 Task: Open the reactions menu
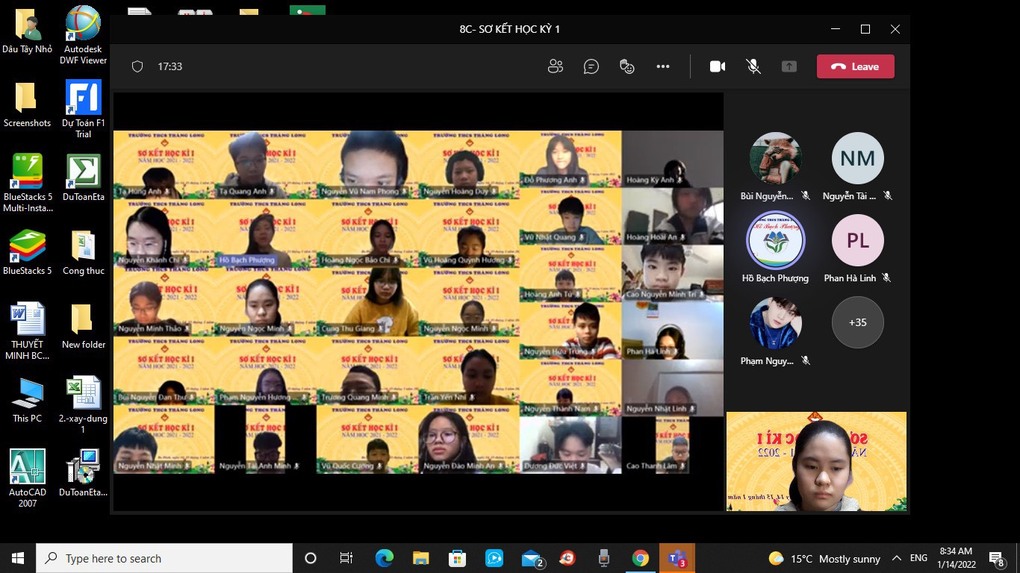coord(627,67)
